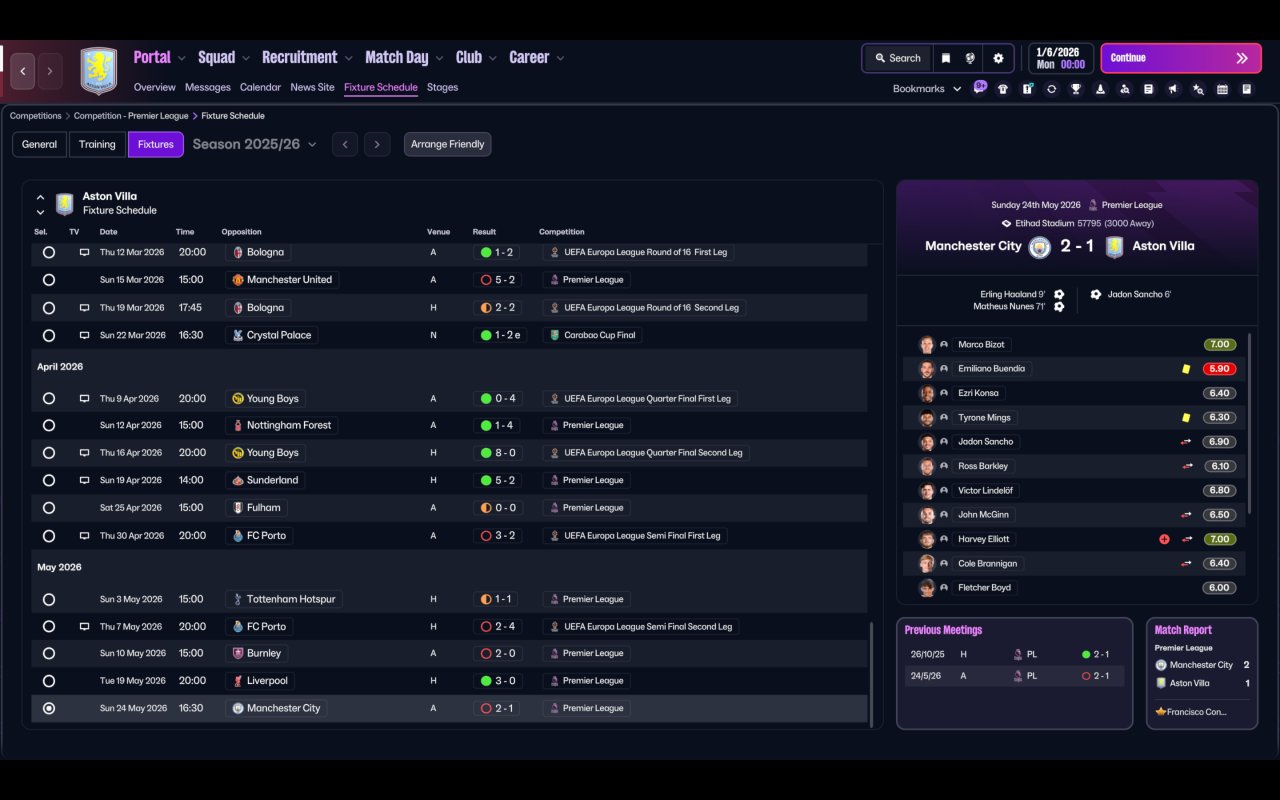Click the date and time display 1/6/2026
This screenshot has height=800, width=1280.
click(1060, 58)
